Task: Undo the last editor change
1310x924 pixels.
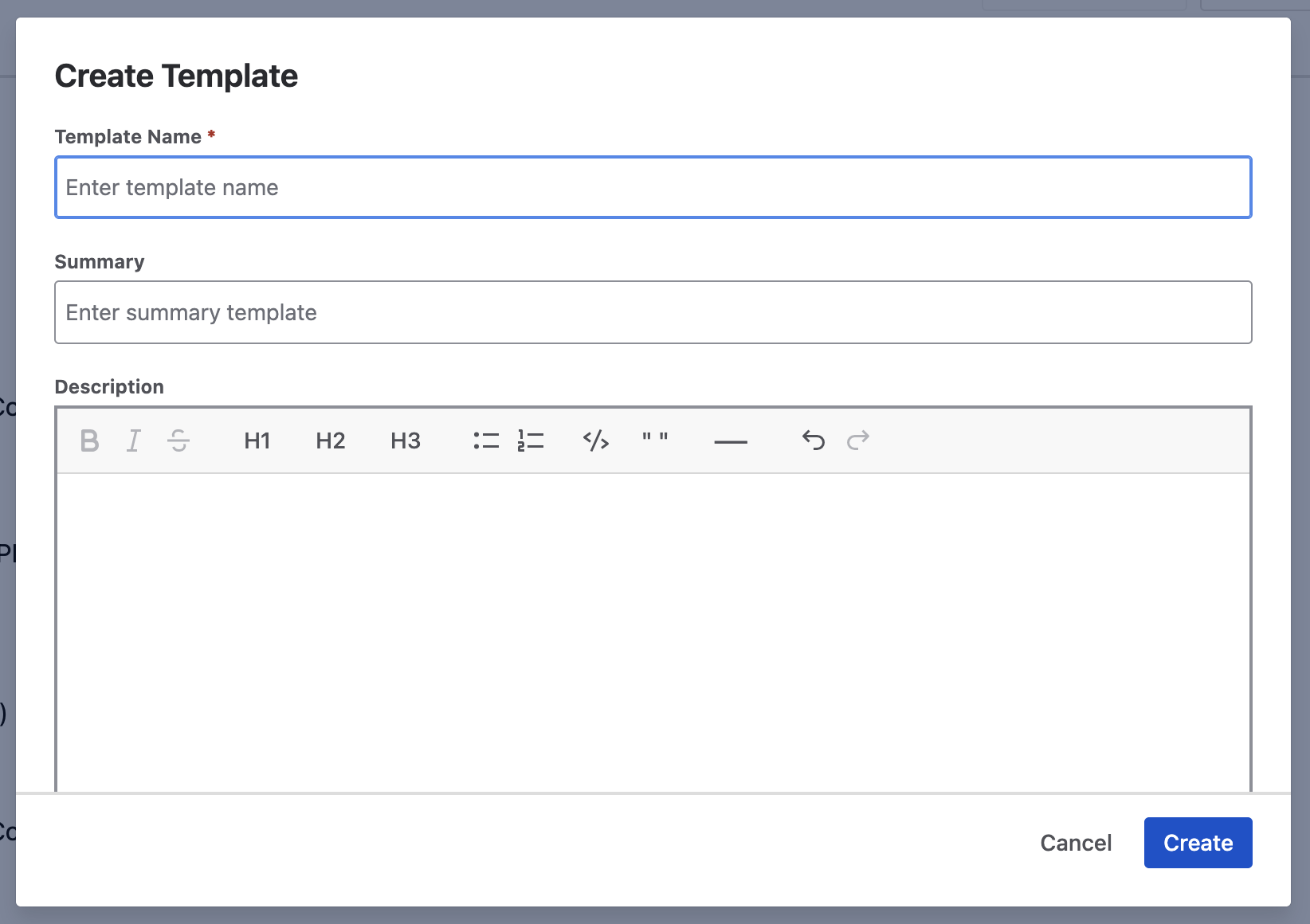Action: (814, 440)
